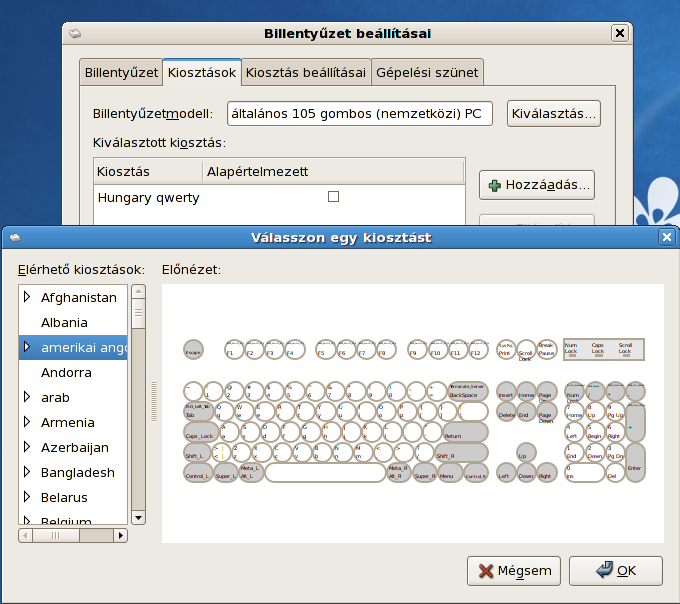
Task: Click the Billentyűzetmodell text field
Action: coord(360,113)
